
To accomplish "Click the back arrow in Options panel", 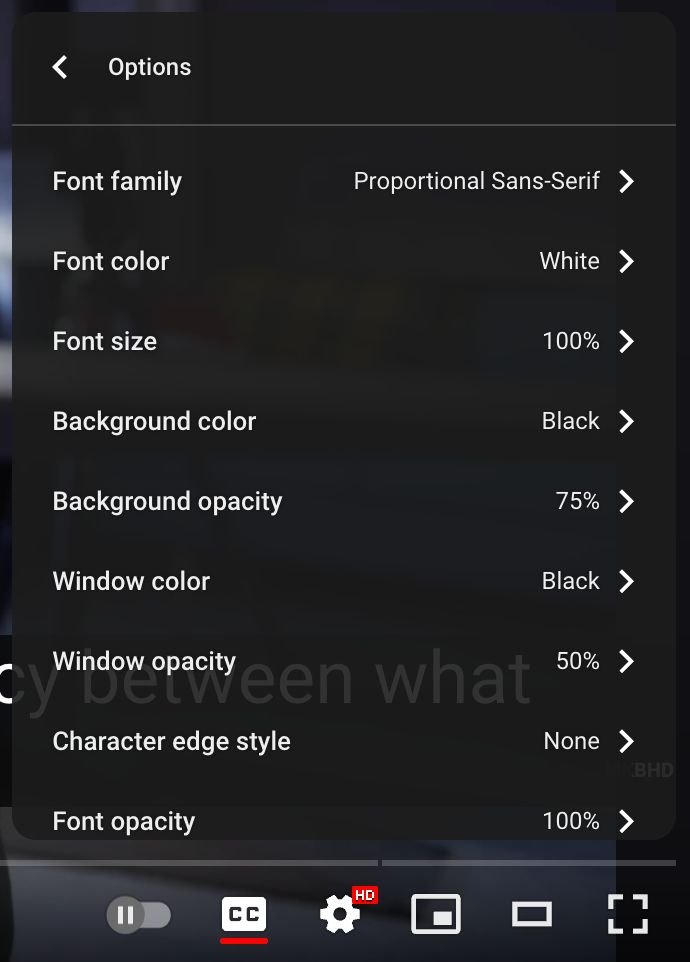I will coord(59,67).
